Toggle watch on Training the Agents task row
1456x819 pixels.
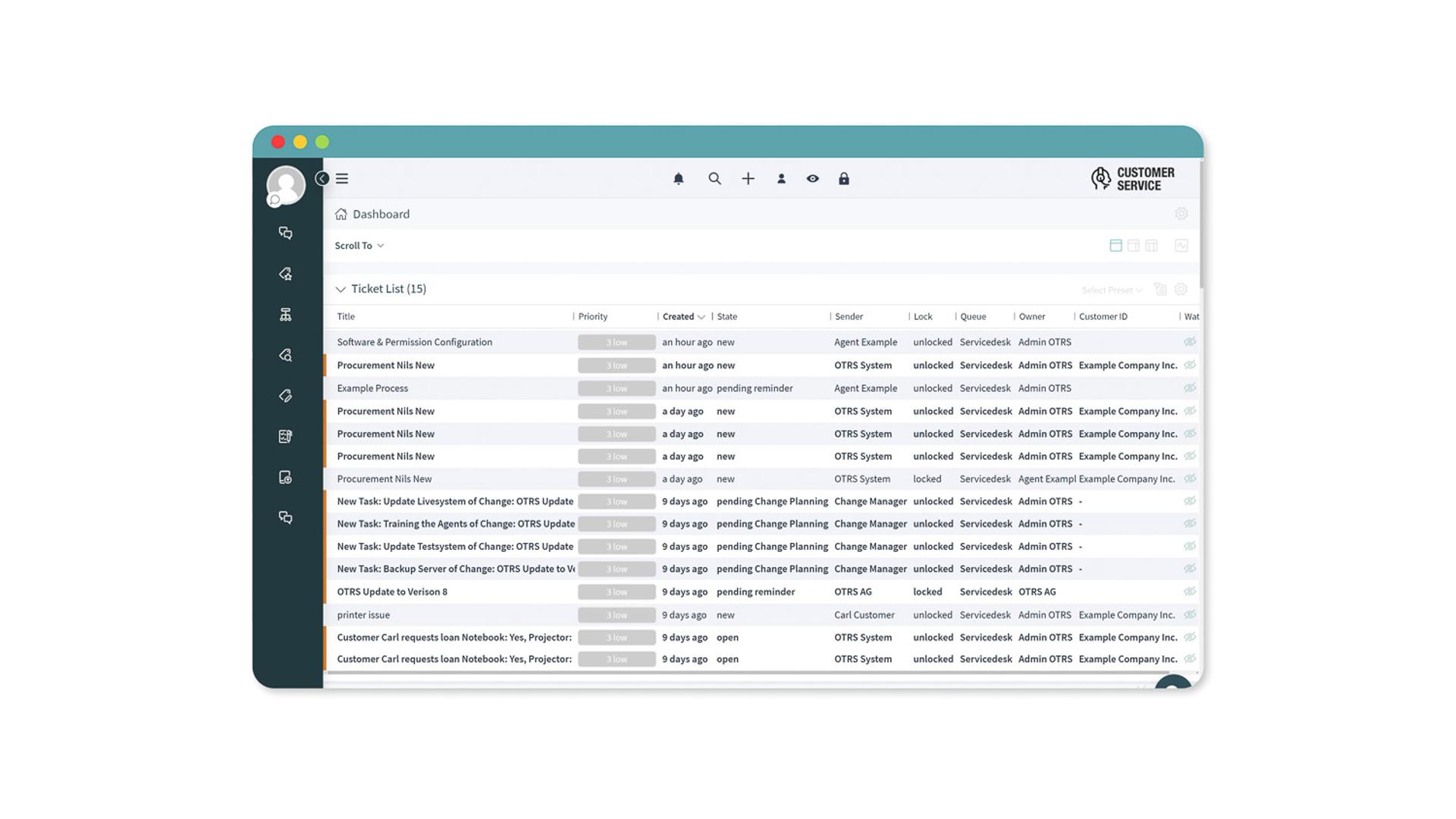click(1190, 524)
